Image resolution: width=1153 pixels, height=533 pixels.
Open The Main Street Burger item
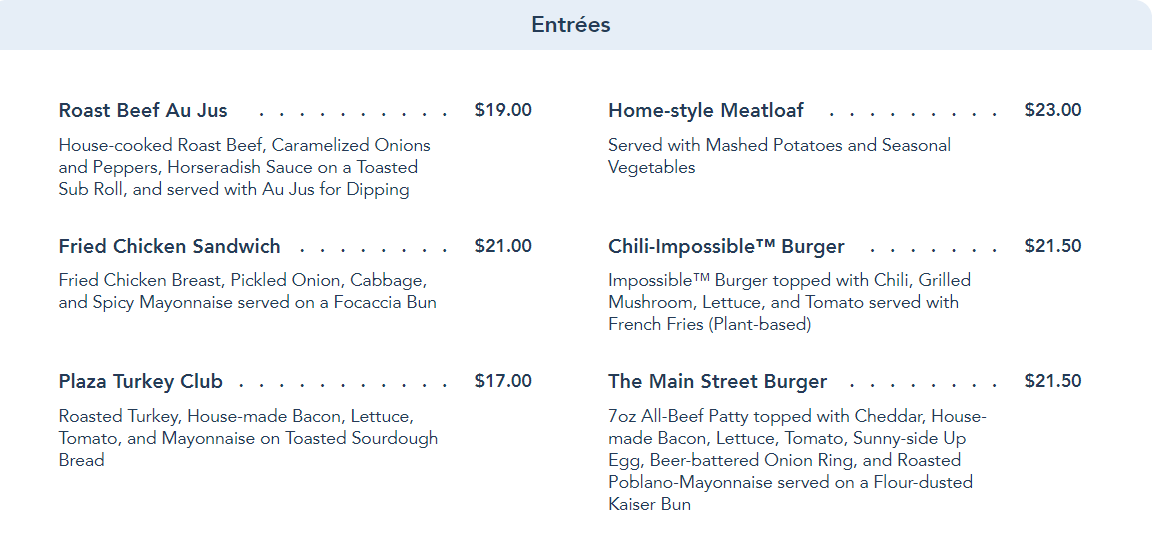(x=717, y=381)
